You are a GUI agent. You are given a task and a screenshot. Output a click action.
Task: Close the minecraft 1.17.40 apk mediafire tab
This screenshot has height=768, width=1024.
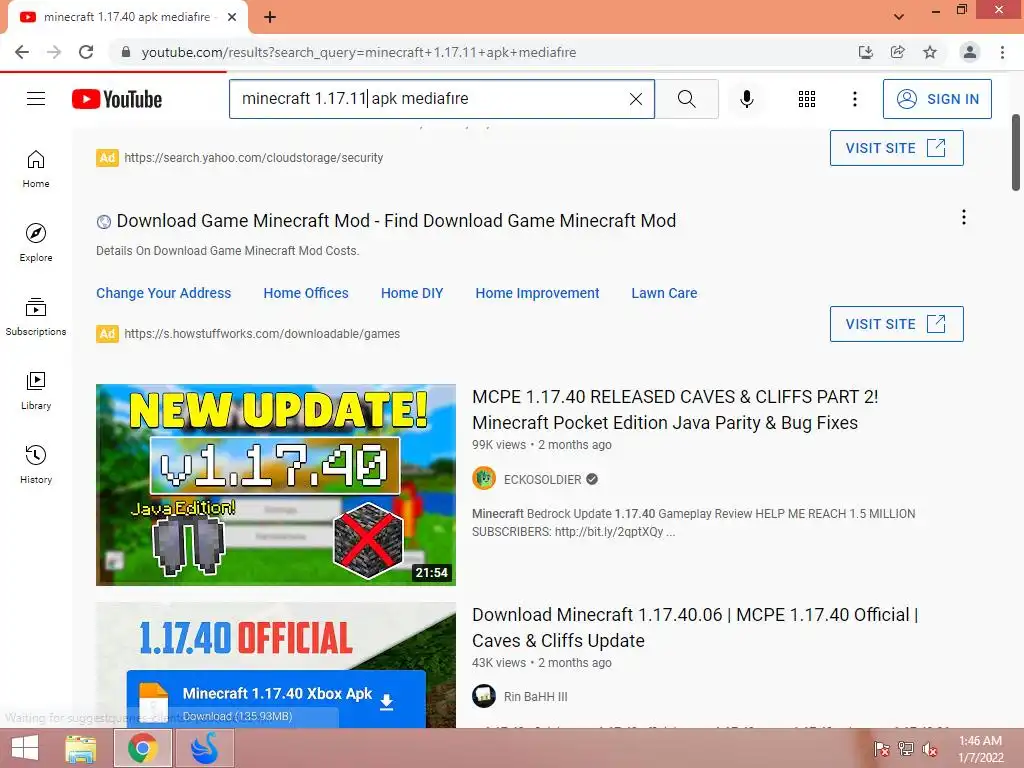232,17
